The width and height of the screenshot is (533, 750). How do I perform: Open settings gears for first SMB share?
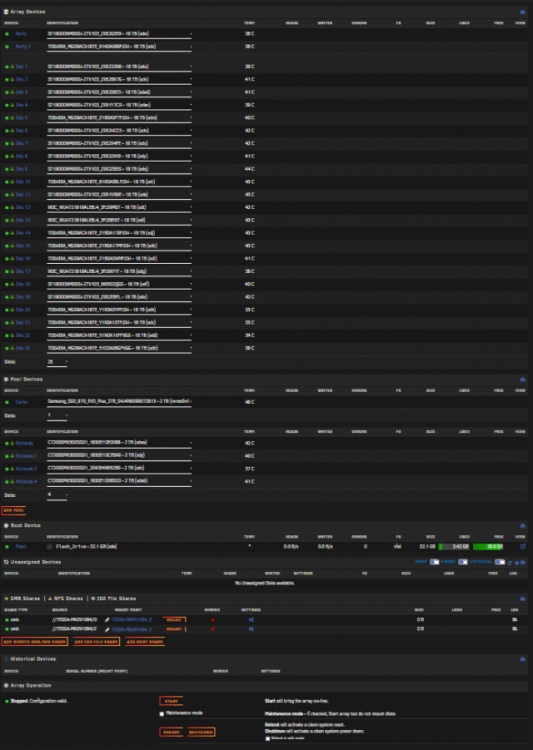coord(251,620)
